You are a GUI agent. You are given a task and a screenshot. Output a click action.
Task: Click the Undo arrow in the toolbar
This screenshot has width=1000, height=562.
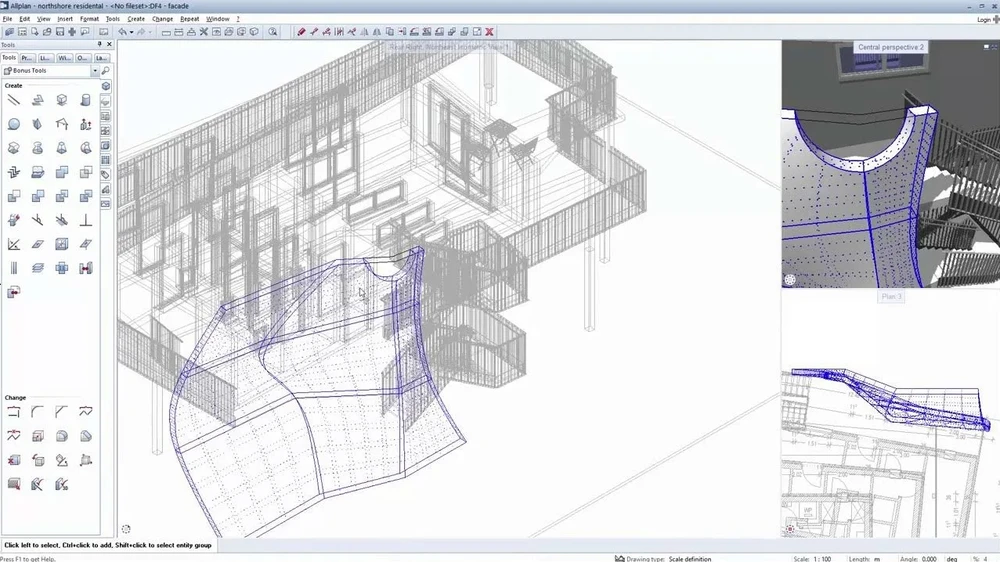[122, 32]
